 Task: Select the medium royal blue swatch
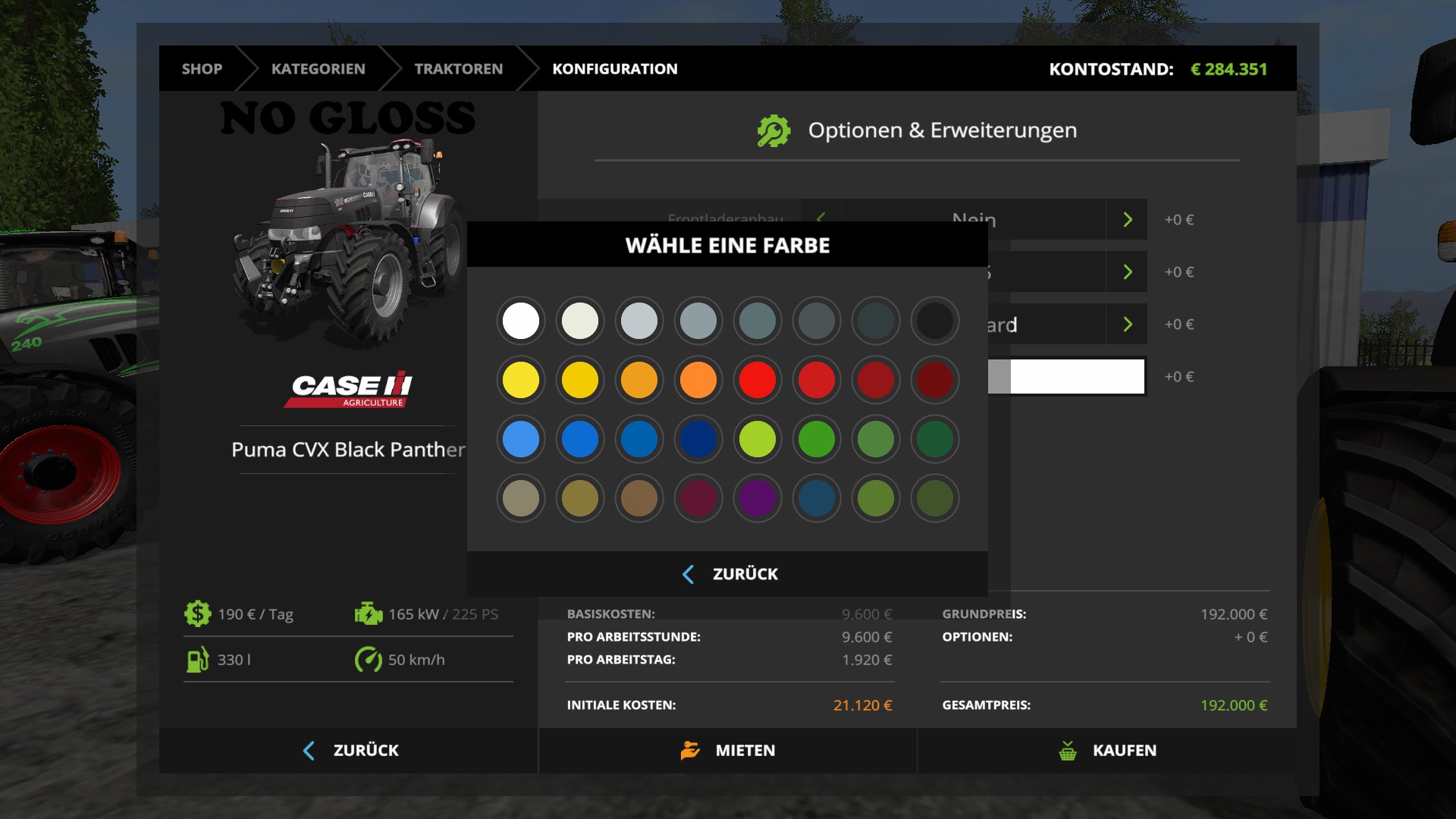click(580, 439)
